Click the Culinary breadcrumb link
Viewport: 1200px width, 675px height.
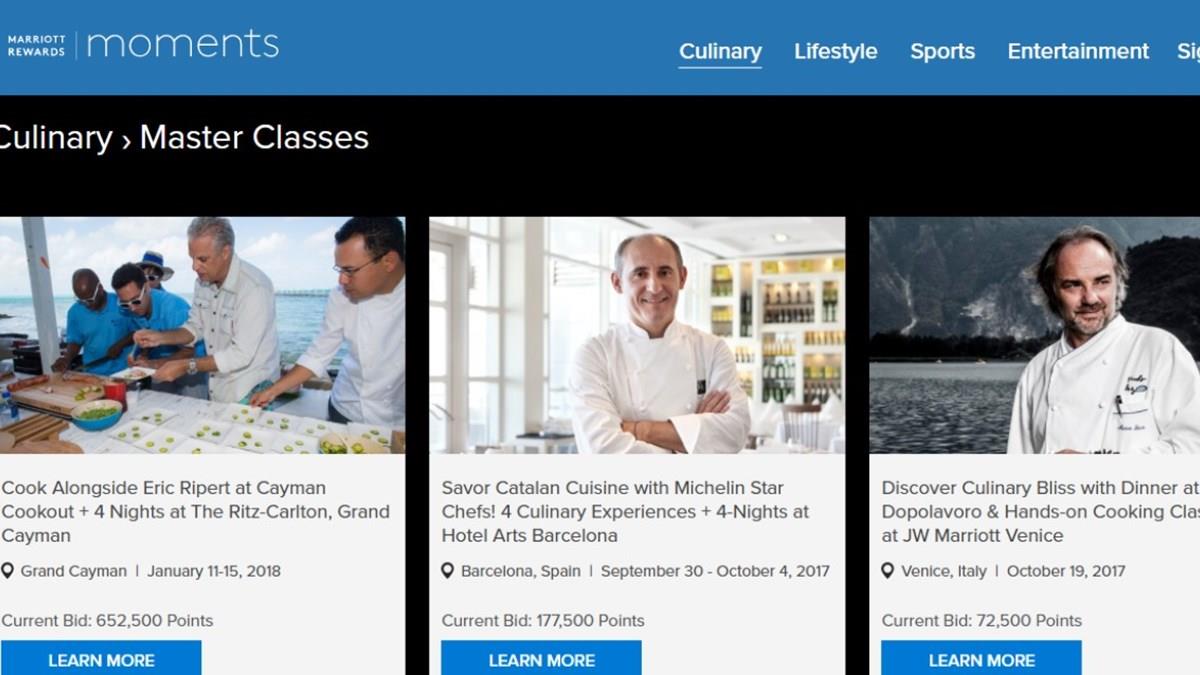coord(55,137)
